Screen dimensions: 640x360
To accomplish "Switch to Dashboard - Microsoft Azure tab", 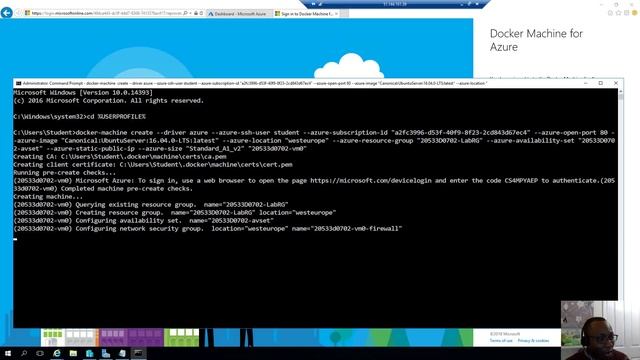I will coord(240,13).
